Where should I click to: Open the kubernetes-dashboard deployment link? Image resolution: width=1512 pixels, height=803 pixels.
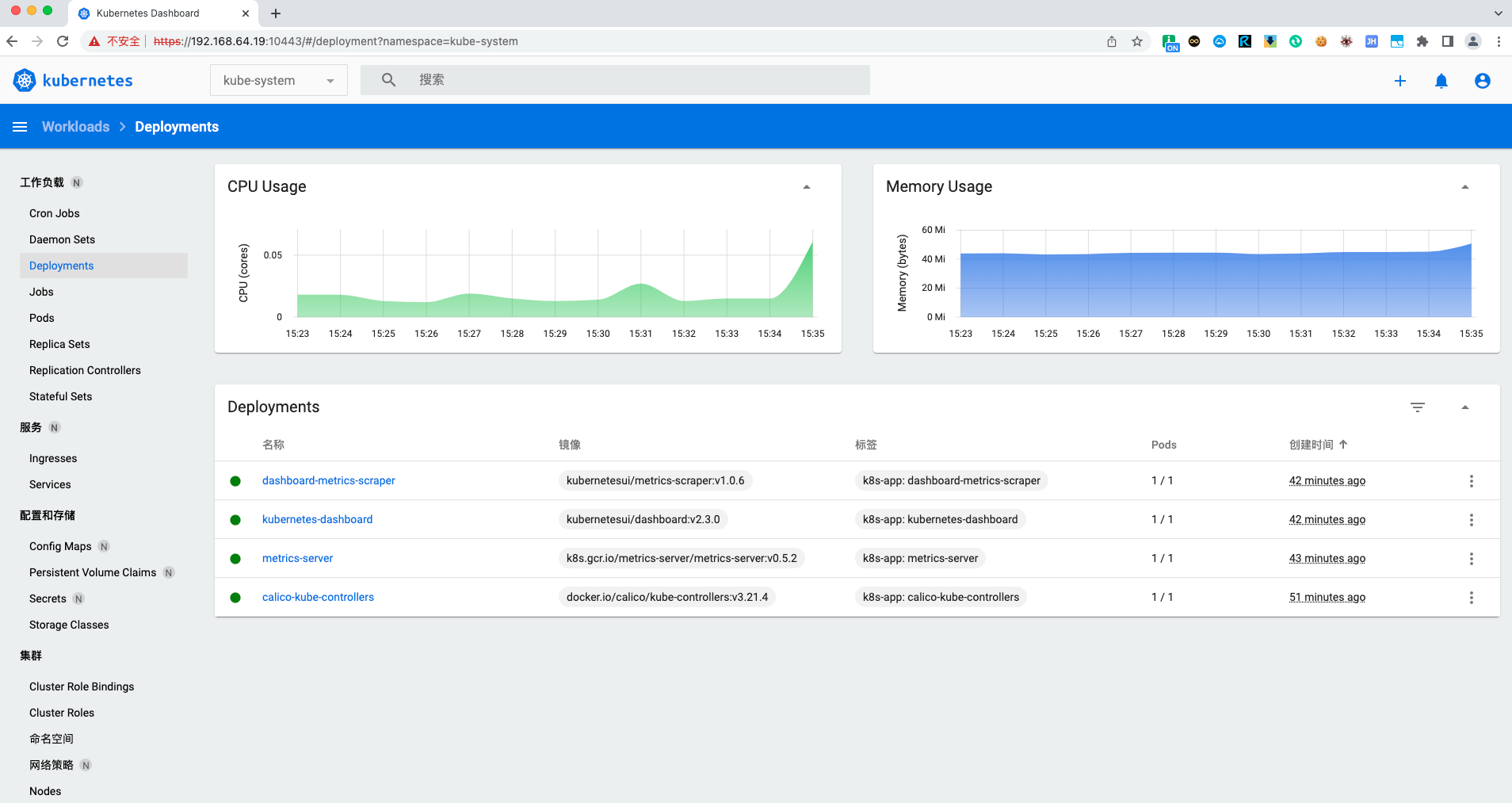pyautogui.click(x=317, y=519)
